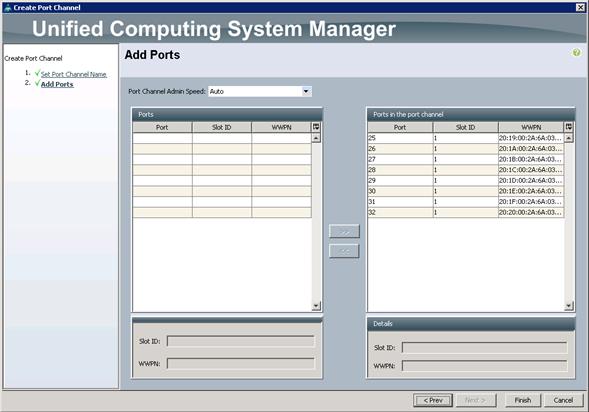
Task: Click scroll up arrow in Ports table
Action: (x=316, y=138)
